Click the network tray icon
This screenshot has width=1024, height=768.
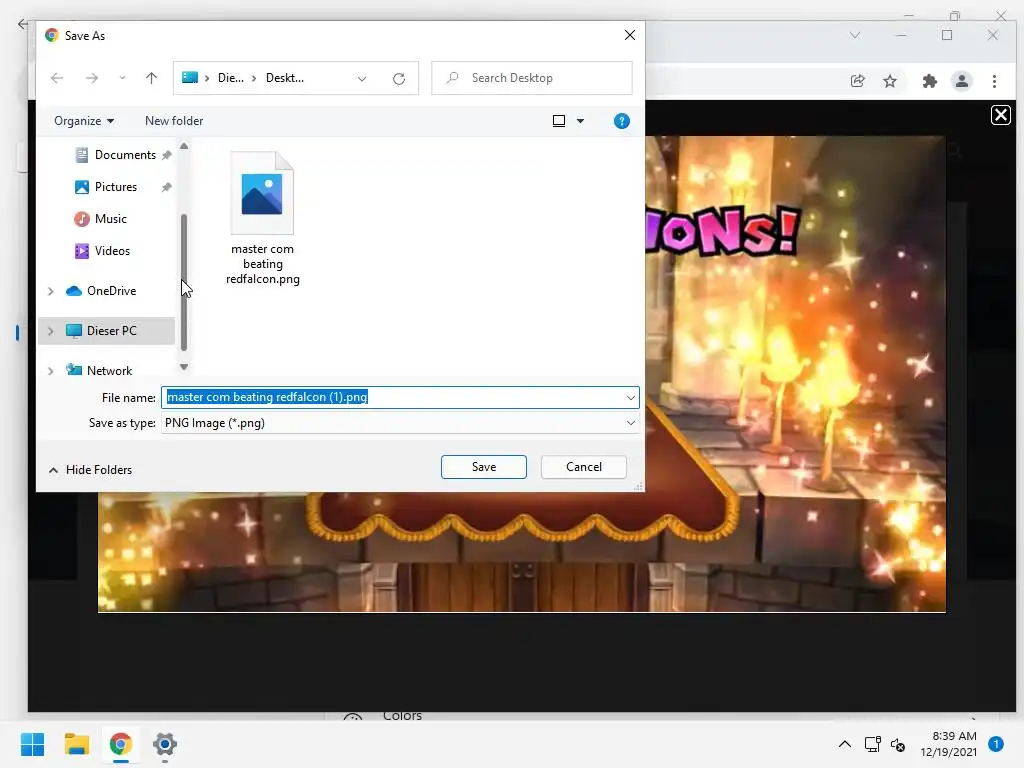[872, 744]
